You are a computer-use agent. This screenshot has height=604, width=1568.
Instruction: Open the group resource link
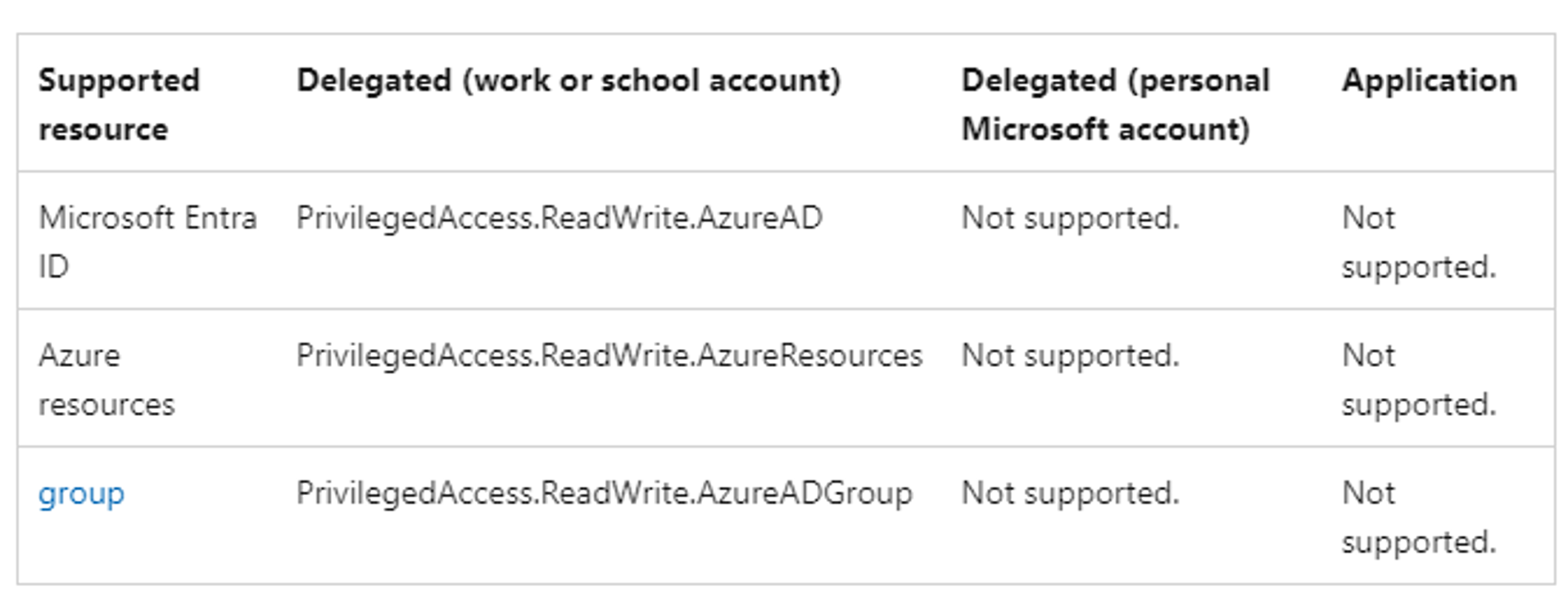point(81,494)
